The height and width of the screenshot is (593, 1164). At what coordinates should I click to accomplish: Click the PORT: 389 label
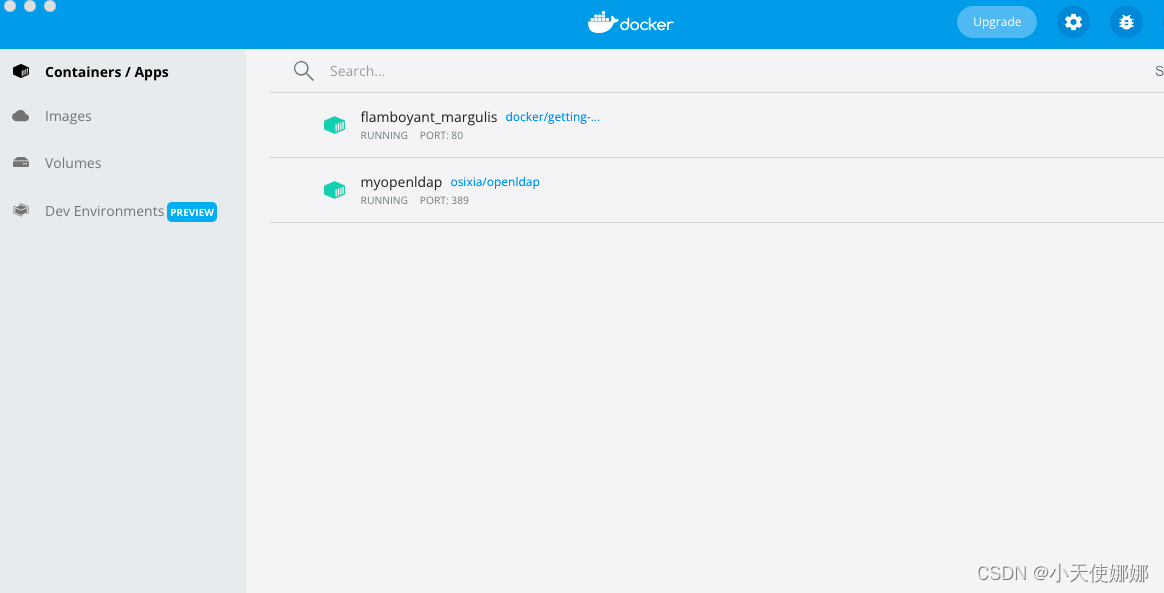444,200
